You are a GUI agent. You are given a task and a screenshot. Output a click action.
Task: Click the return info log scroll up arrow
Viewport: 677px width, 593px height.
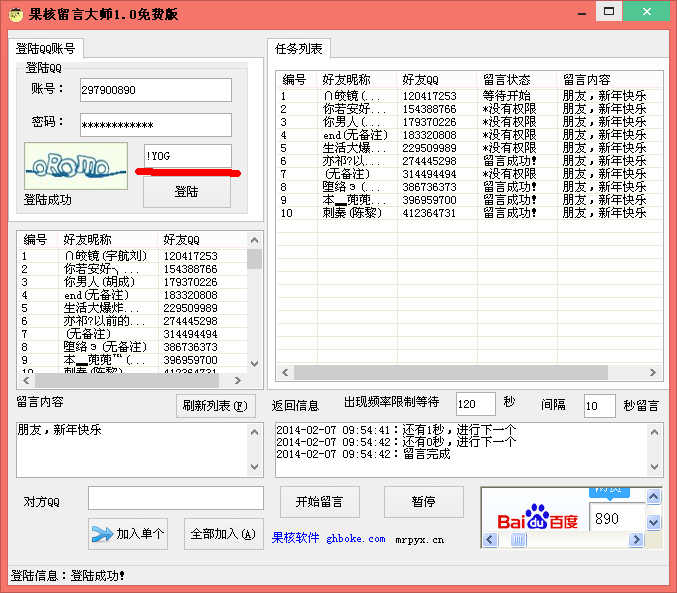(655, 432)
